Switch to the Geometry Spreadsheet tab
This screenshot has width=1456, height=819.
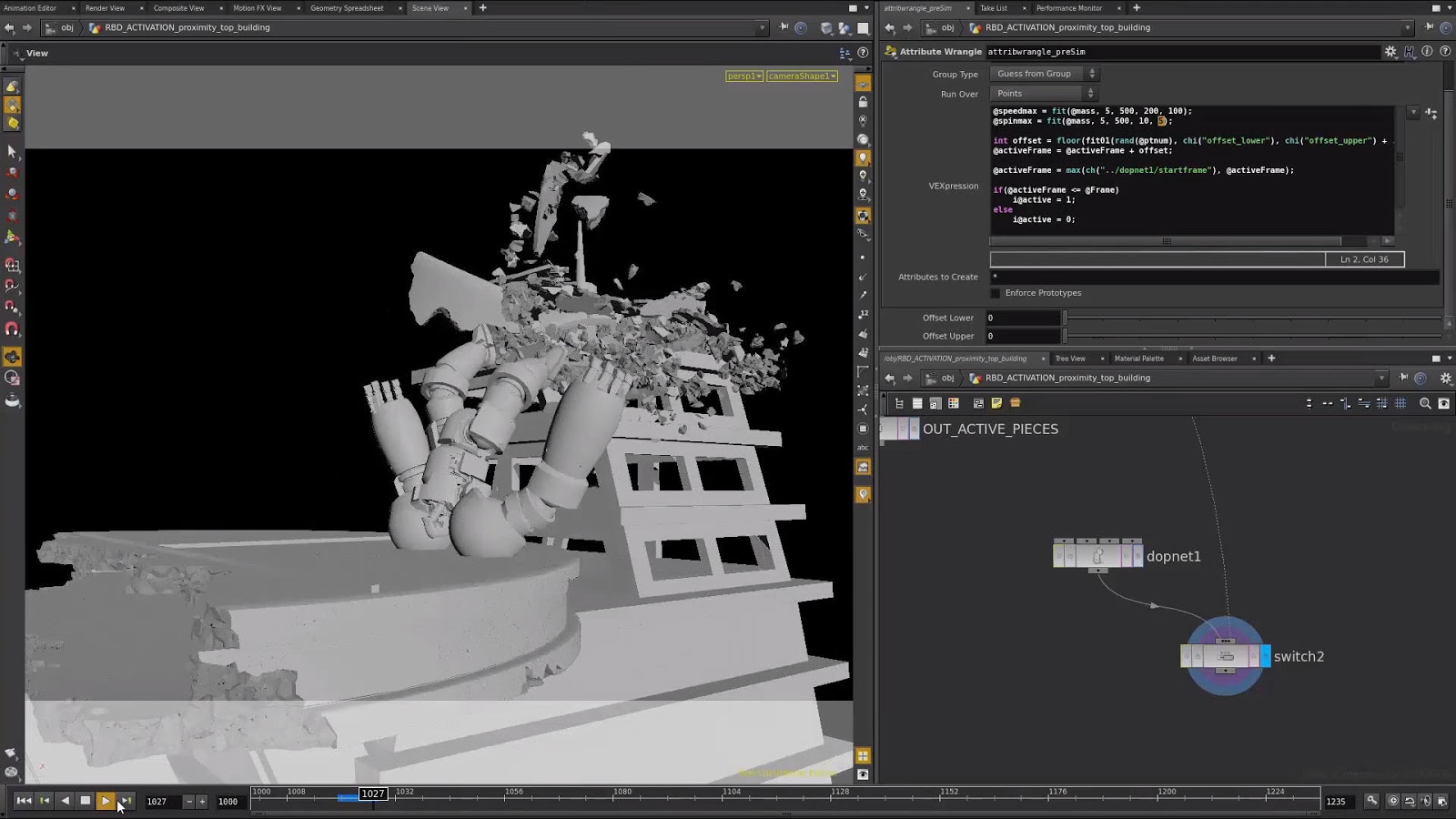click(x=347, y=8)
